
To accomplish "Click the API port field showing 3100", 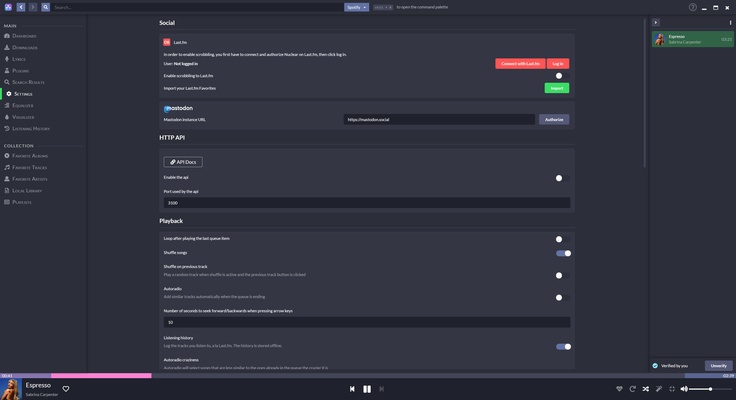I will (x=367, y=203).
